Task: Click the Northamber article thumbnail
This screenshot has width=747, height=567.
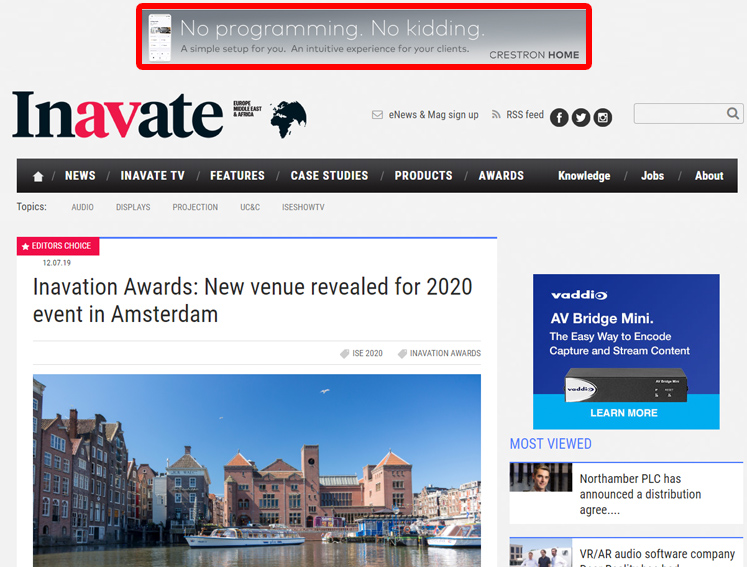Action: pos(541,477)
